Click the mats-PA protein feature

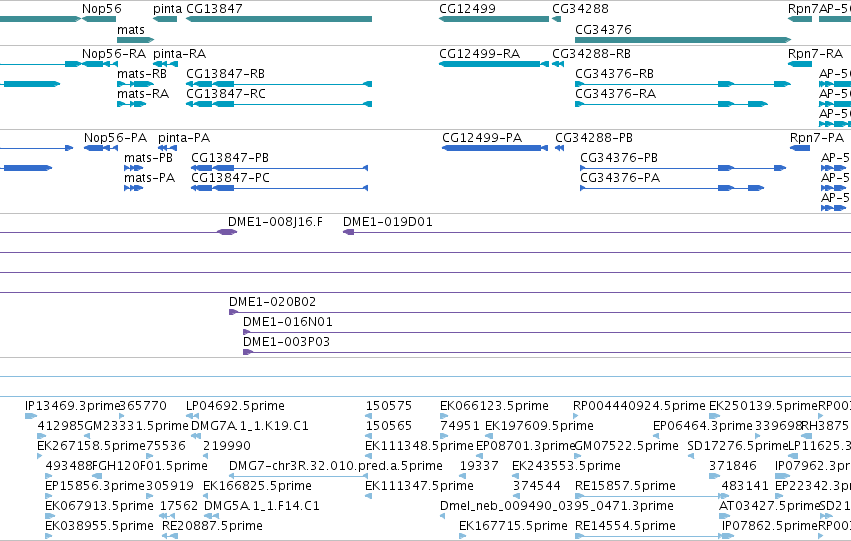[x=134, y=188]
